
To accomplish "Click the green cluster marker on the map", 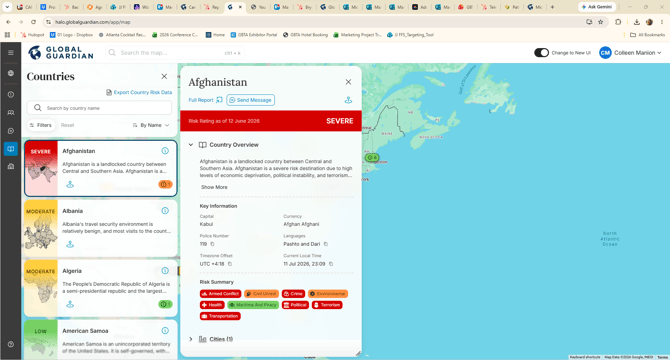I will click(x=372, y=158).
